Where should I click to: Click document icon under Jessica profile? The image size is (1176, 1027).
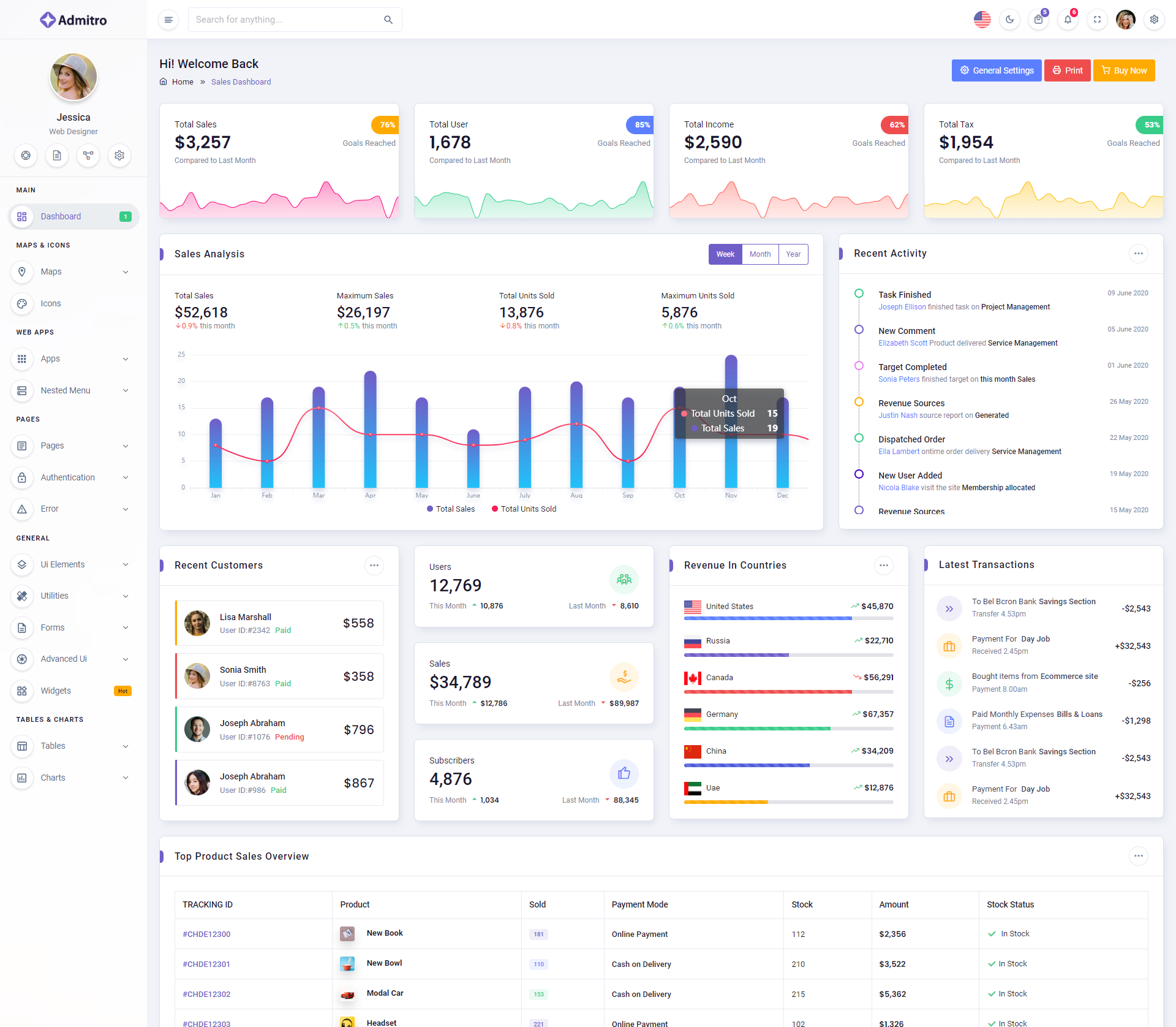[57, 156]
